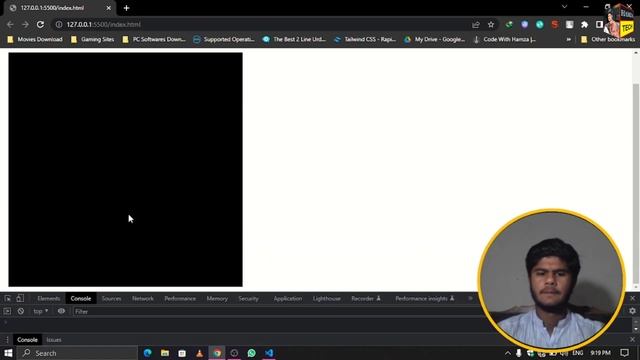The width and height of the screenshot is (640, 360).
Task: Open VLC media player from the taskbar
Action: coord(200,353)
